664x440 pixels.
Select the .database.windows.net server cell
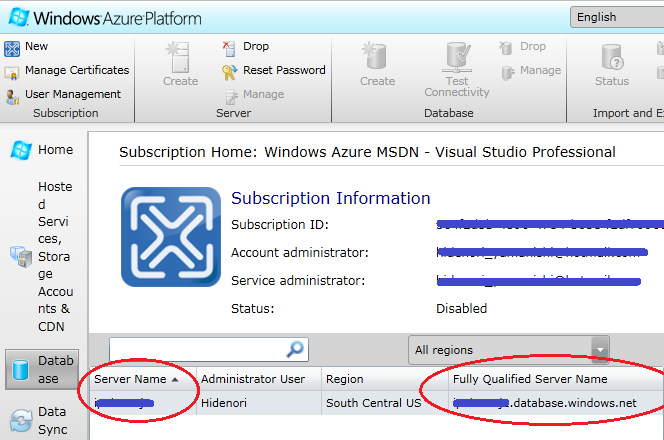[x=555, y=403]
